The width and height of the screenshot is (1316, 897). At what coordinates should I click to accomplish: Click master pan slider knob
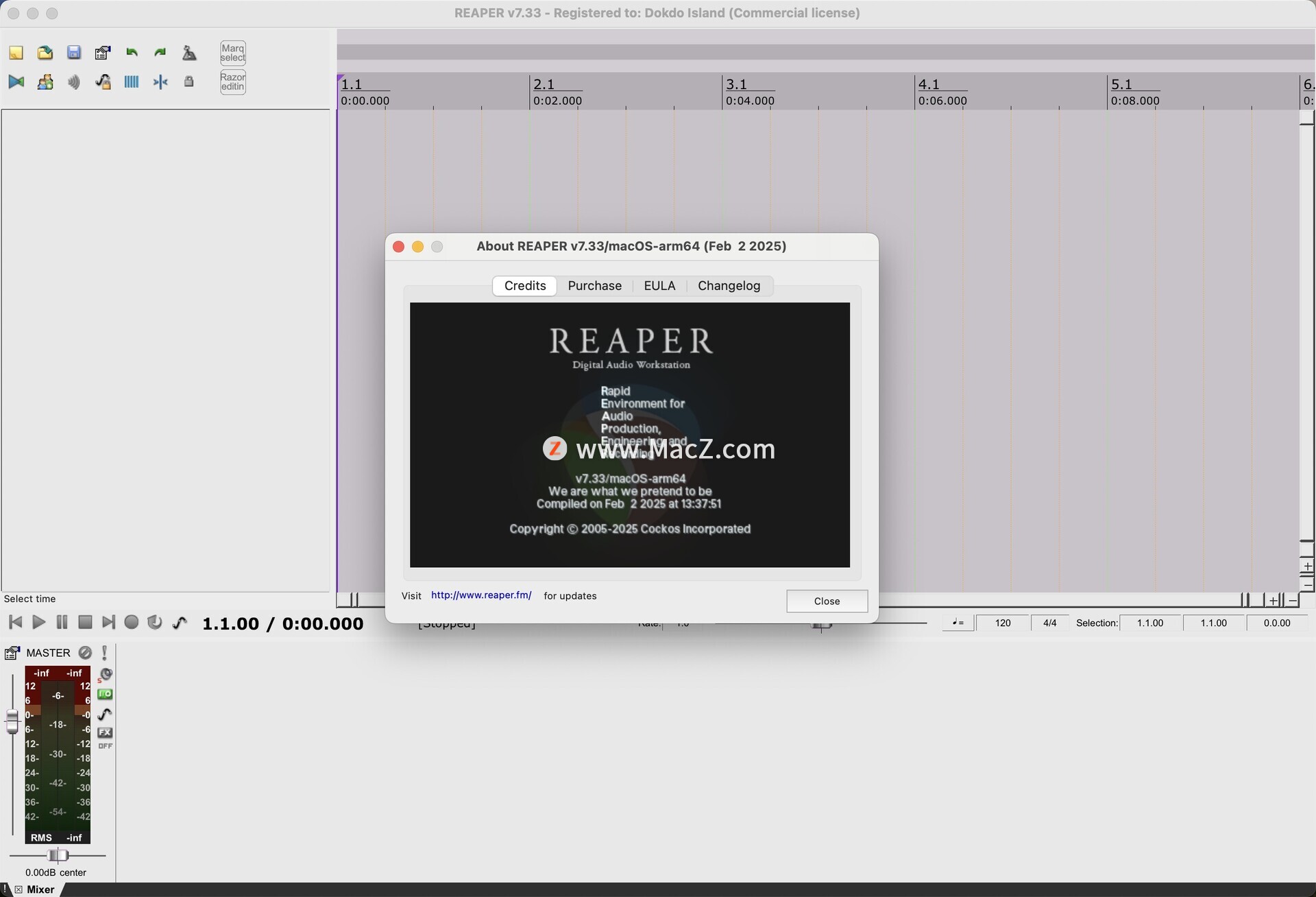click(58, 855)
